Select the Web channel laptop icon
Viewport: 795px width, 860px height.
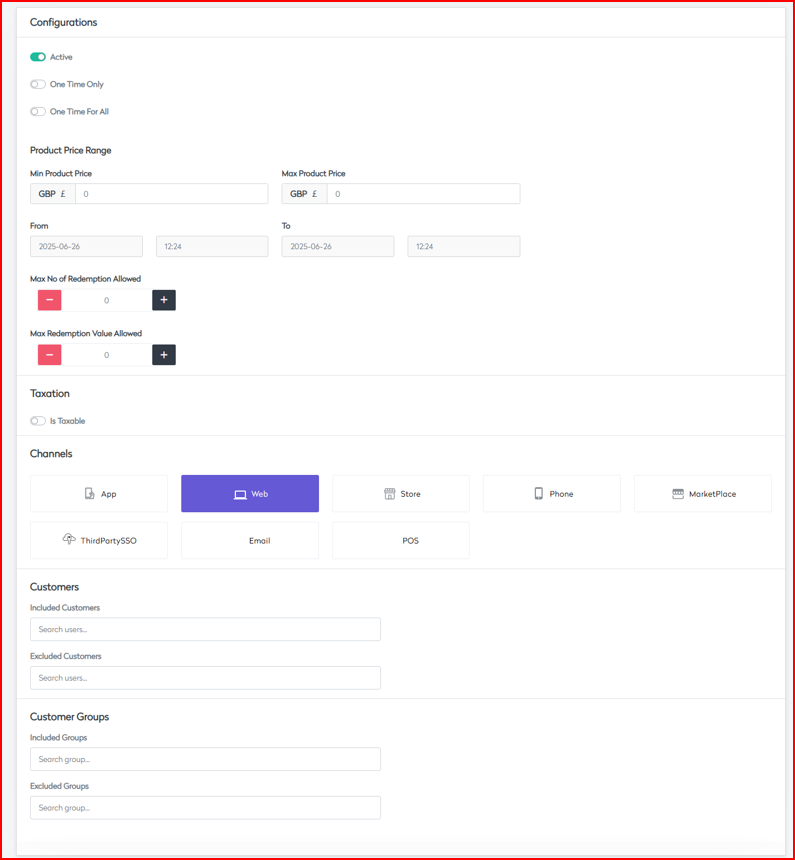coord(240,494)
